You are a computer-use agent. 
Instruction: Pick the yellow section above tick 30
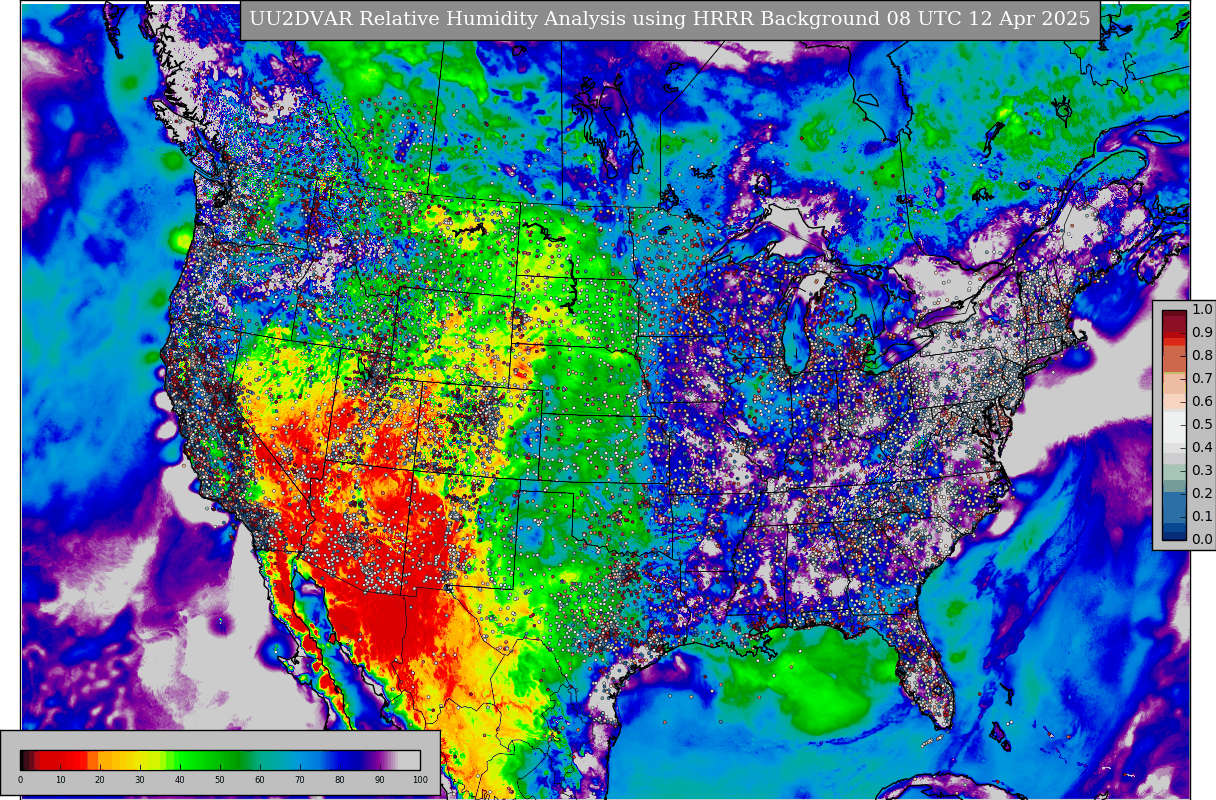coord(140,760)
